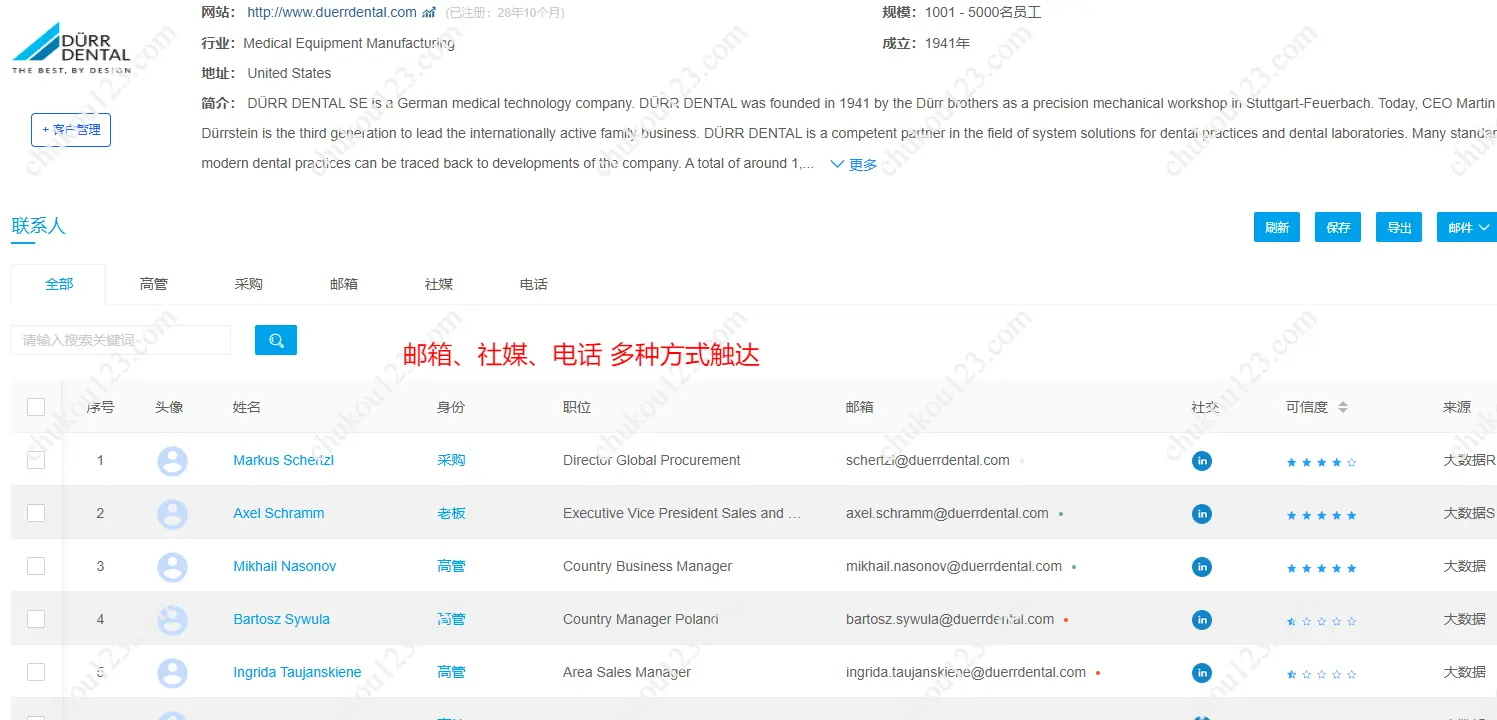Click the website traffic chart icon

coord(429,13)
